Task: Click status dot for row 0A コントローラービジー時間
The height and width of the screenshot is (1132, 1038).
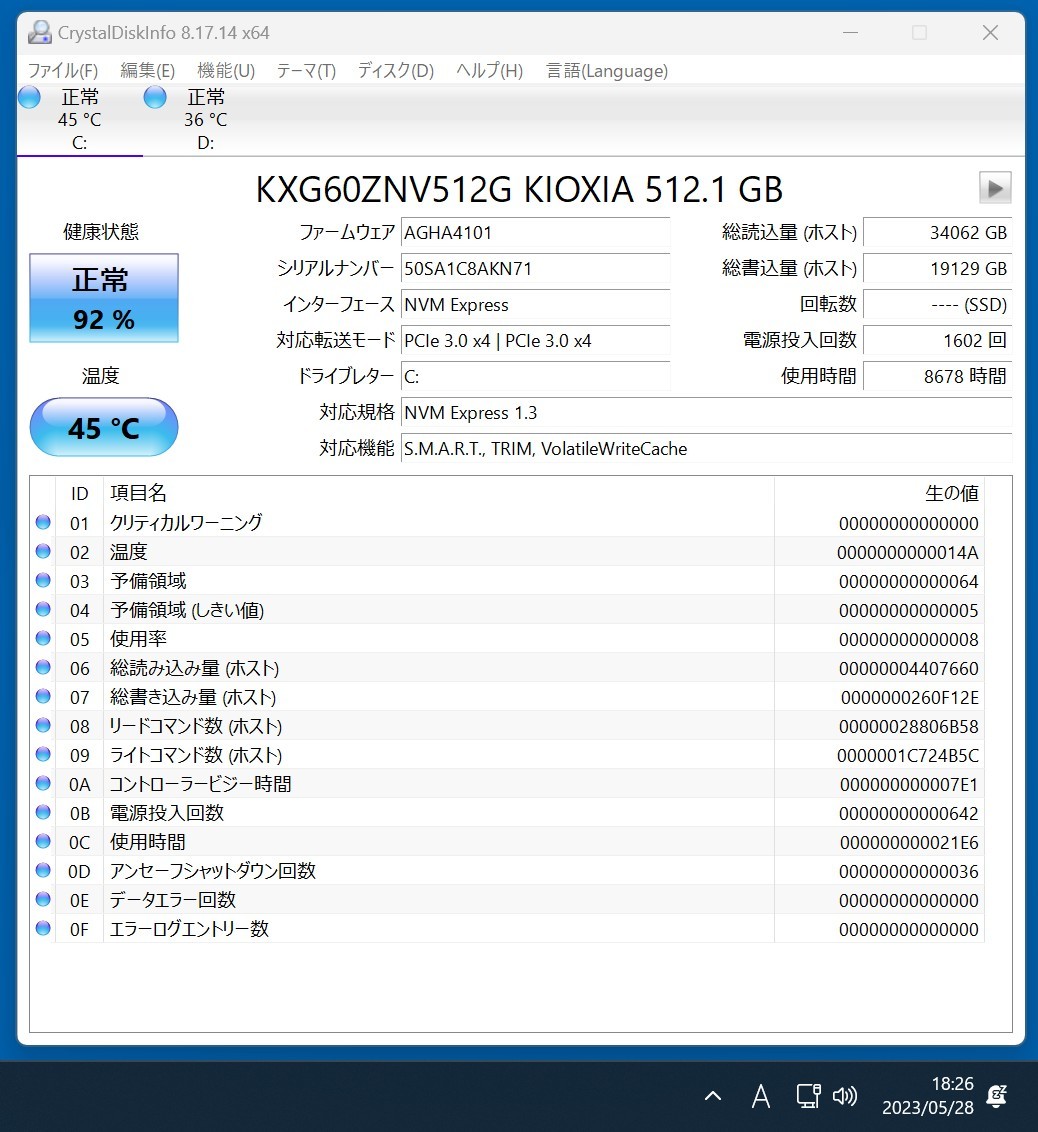Action: [x=43, y=783]
